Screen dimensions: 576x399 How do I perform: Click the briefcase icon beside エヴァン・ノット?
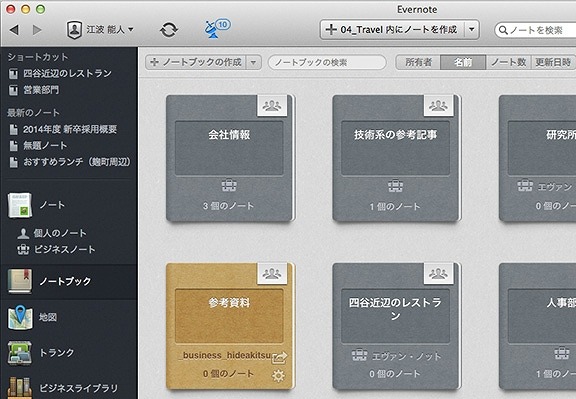(359, 355)
